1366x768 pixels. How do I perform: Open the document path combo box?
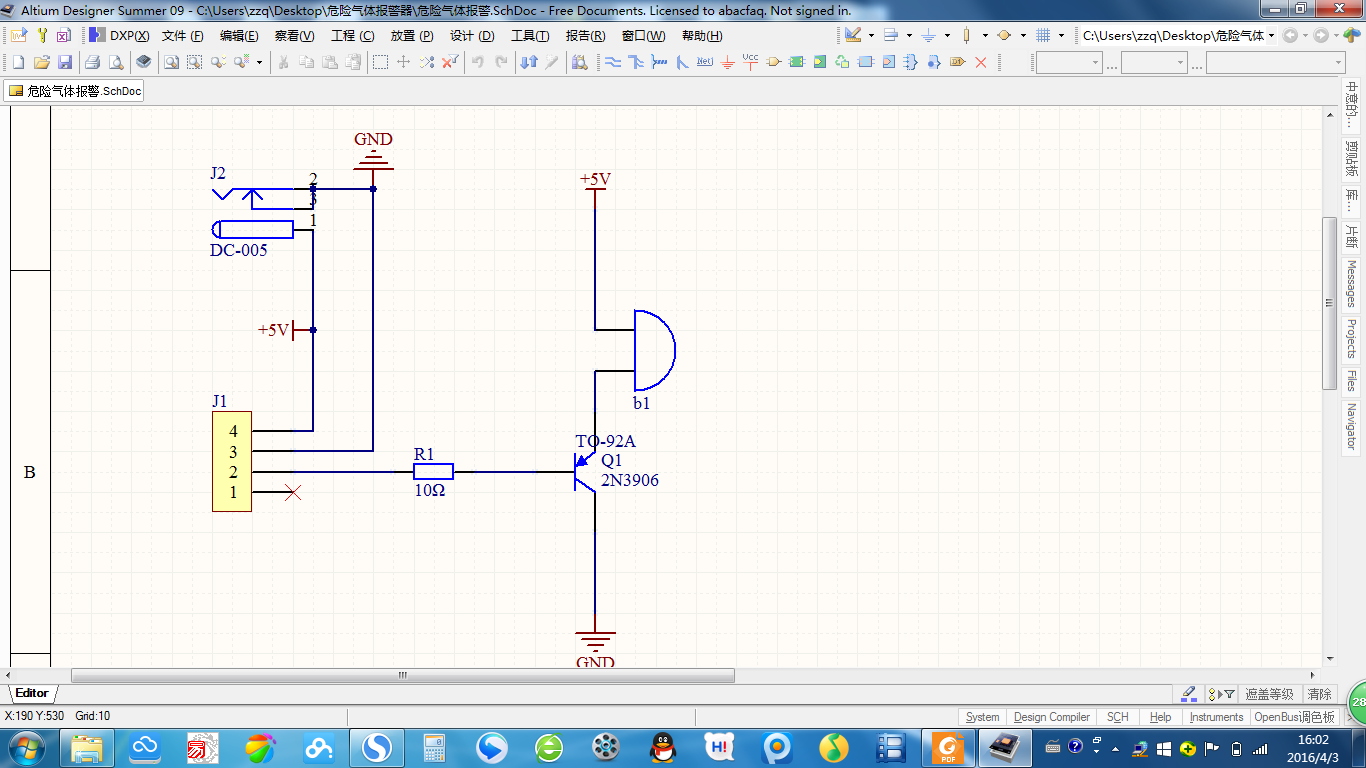point(1179,35)
